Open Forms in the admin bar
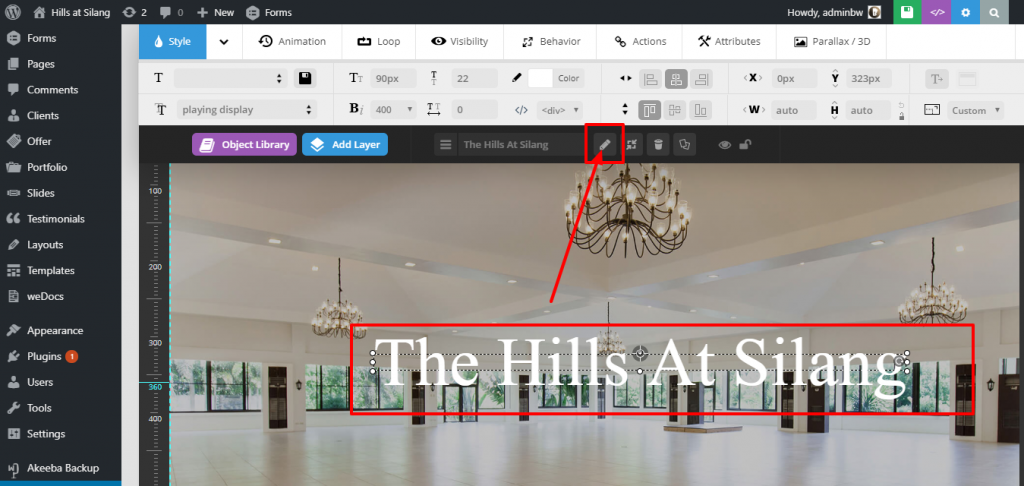 [269, 12]
